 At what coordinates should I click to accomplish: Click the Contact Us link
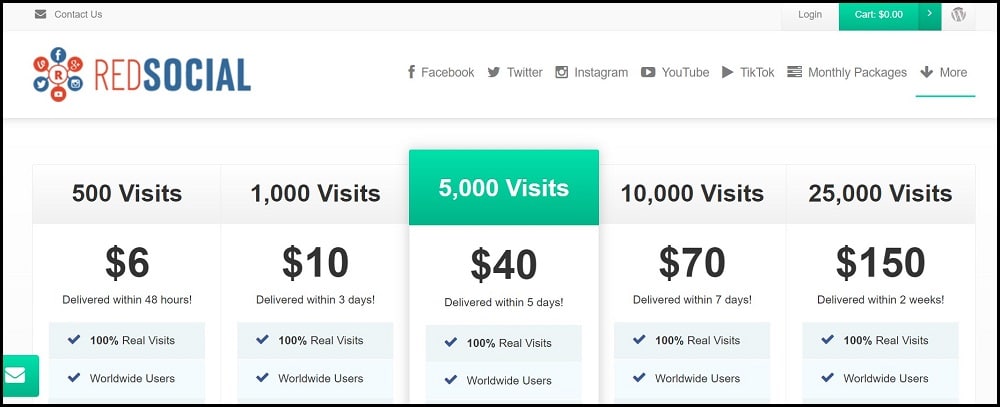pos(78,14)
